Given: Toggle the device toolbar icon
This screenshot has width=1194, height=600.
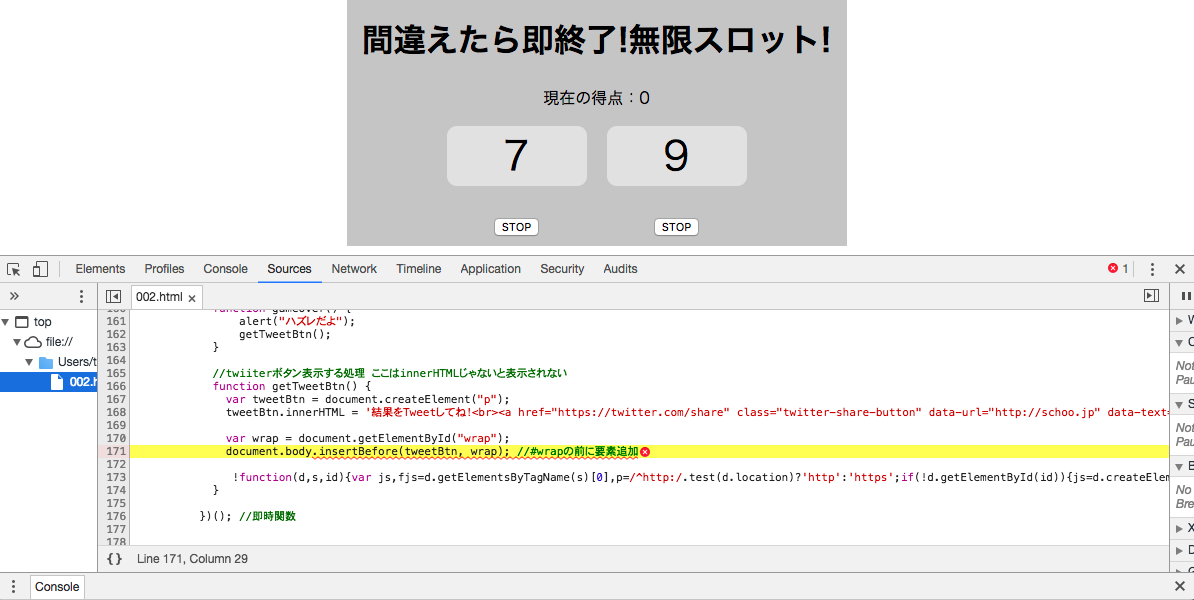Looking at the screenshot, I should coord(40,269).
